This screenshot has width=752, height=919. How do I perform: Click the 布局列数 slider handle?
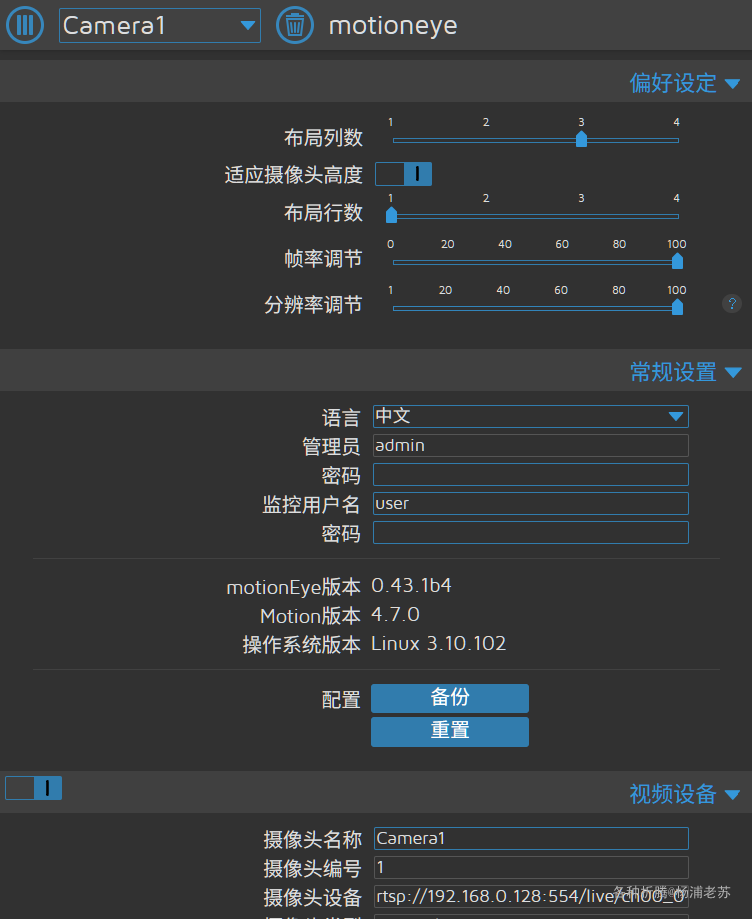(x=581, y=139)
